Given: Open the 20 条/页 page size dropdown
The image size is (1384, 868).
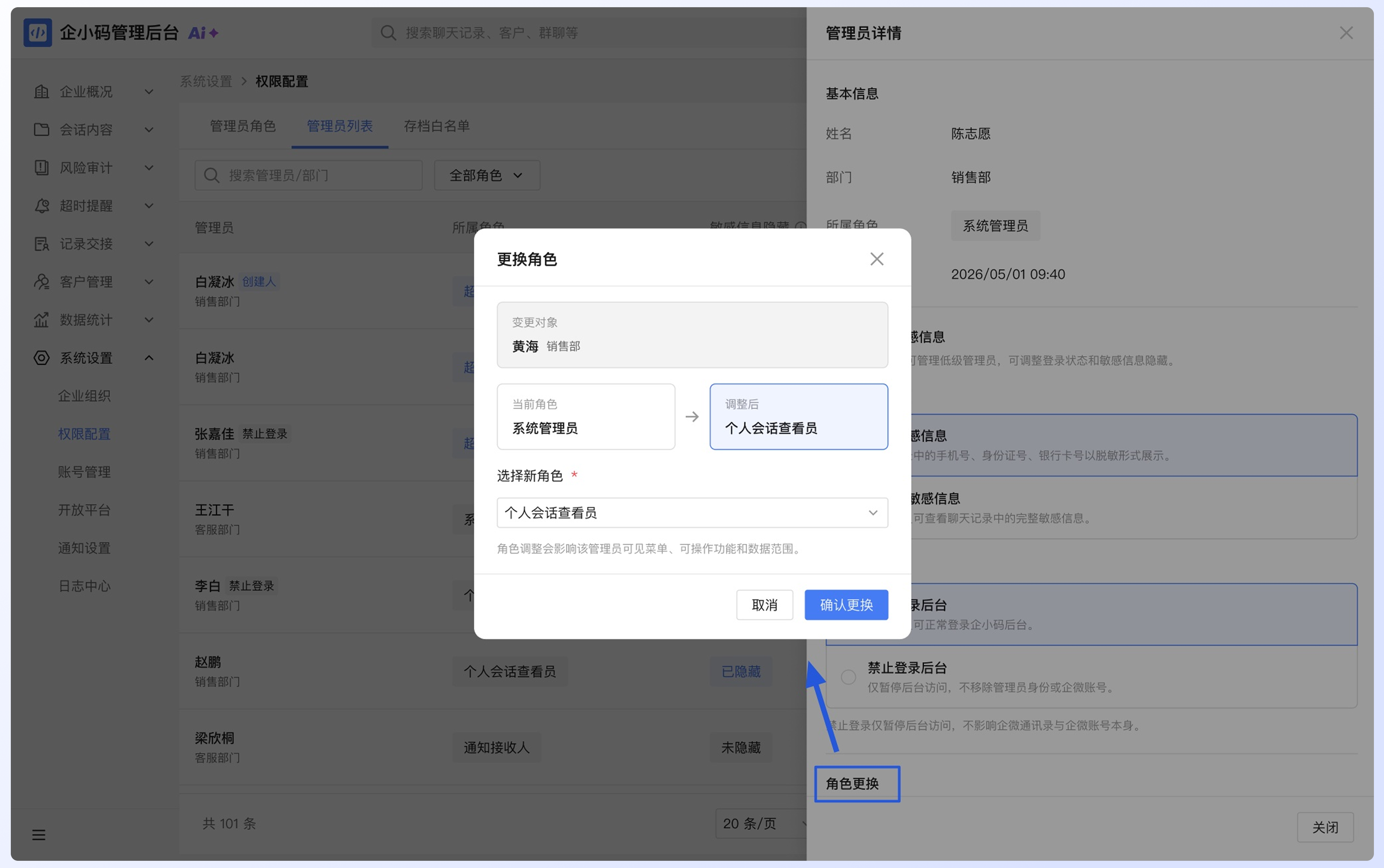Looking at the screenshot, I should pos(761,823).
